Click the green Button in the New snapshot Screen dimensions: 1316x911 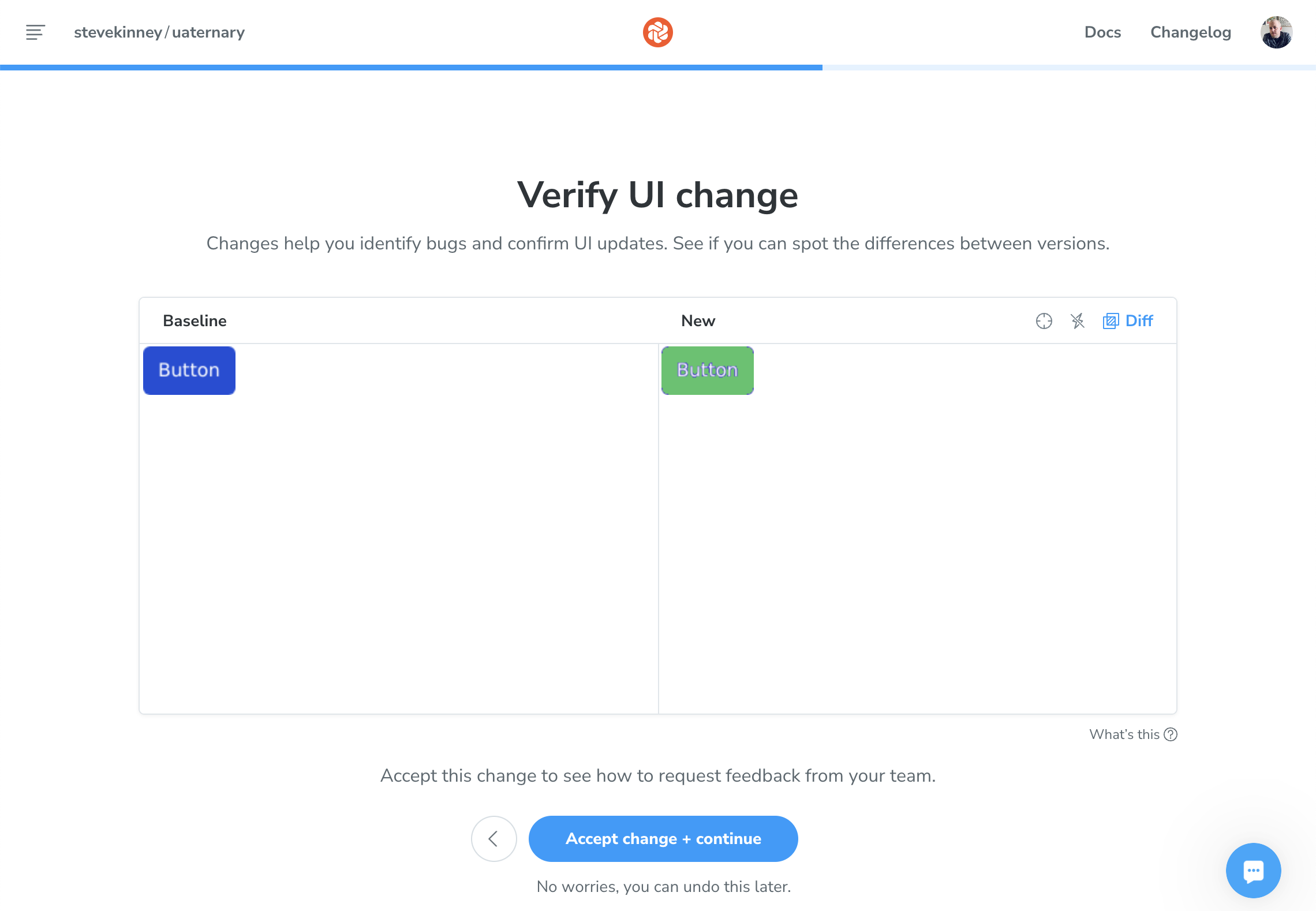coord(706,370)
